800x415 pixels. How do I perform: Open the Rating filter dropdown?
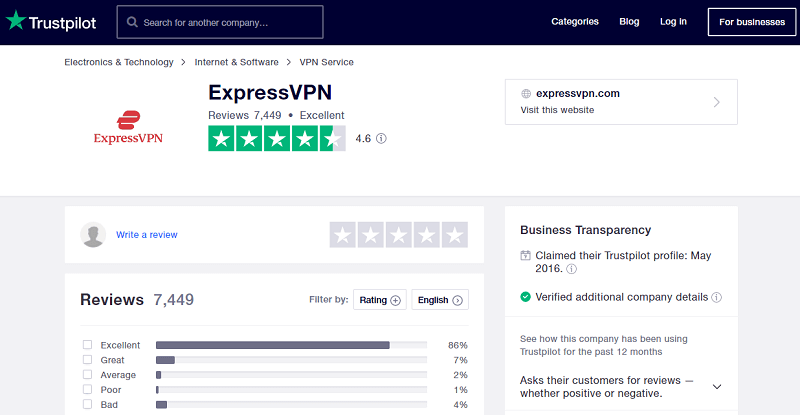tap(380, 300)
